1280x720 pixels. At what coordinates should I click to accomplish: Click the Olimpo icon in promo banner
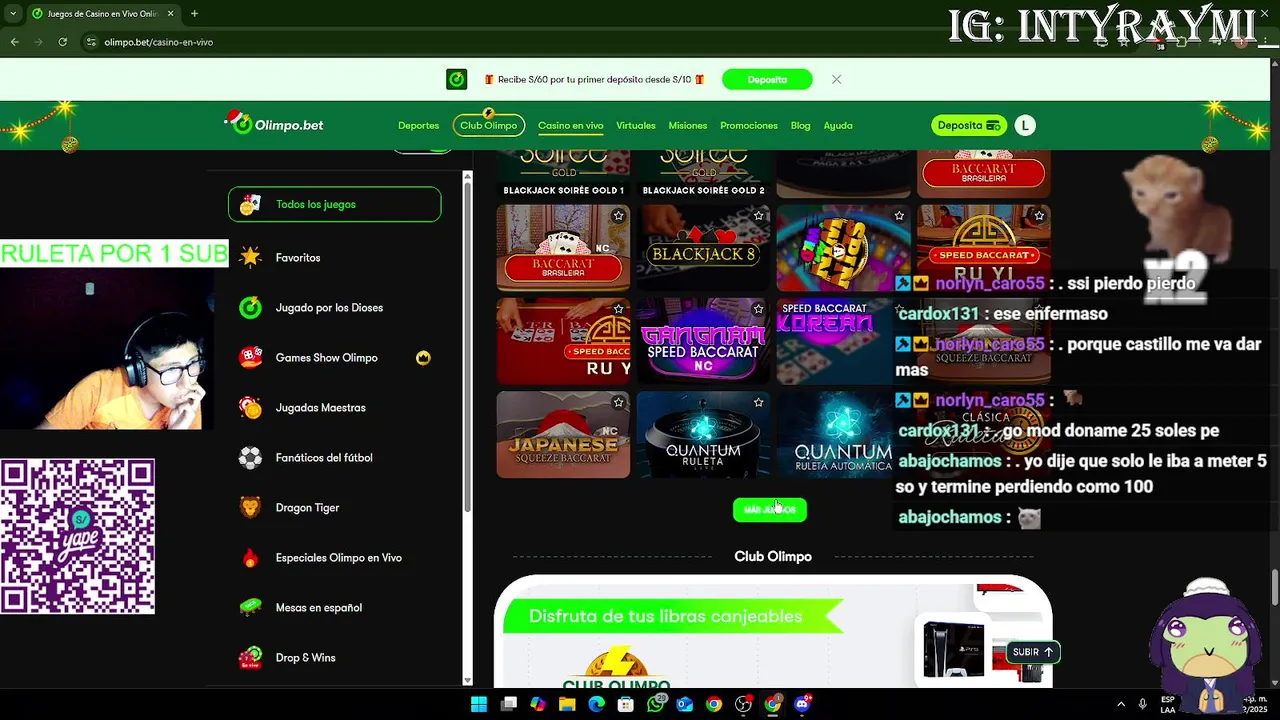[x=457, y=79]
